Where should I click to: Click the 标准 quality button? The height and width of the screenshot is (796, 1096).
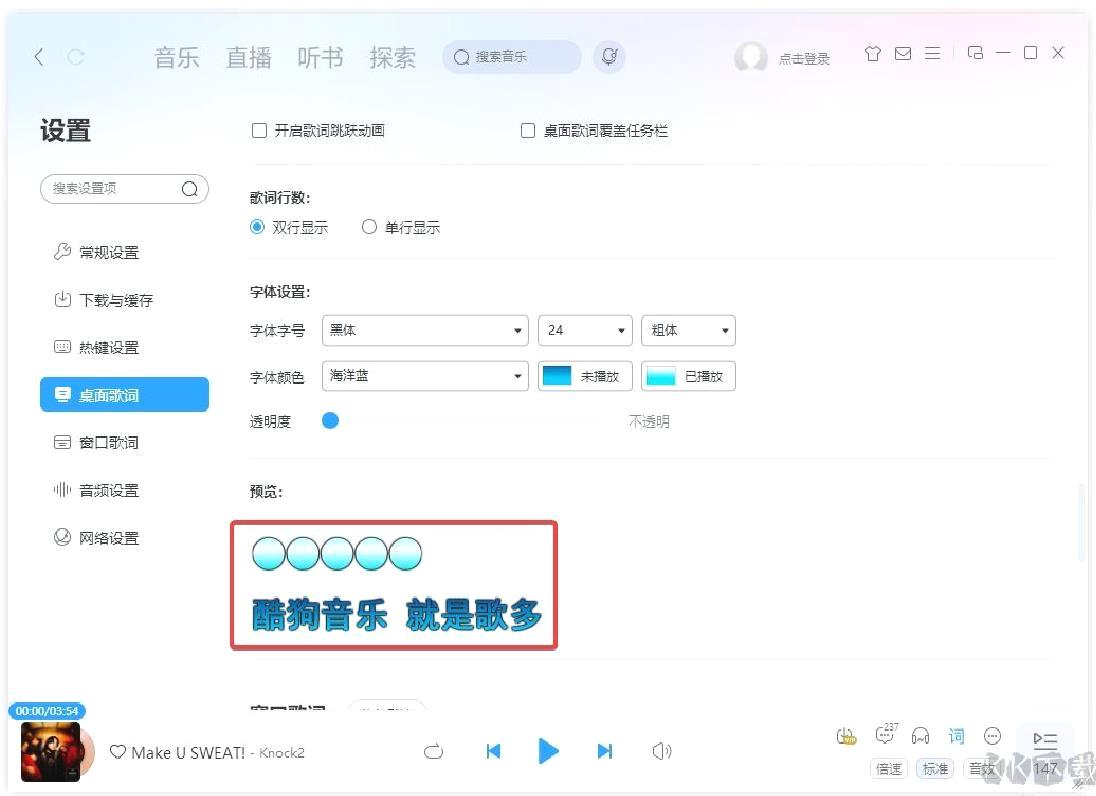(x=935, y=769)
